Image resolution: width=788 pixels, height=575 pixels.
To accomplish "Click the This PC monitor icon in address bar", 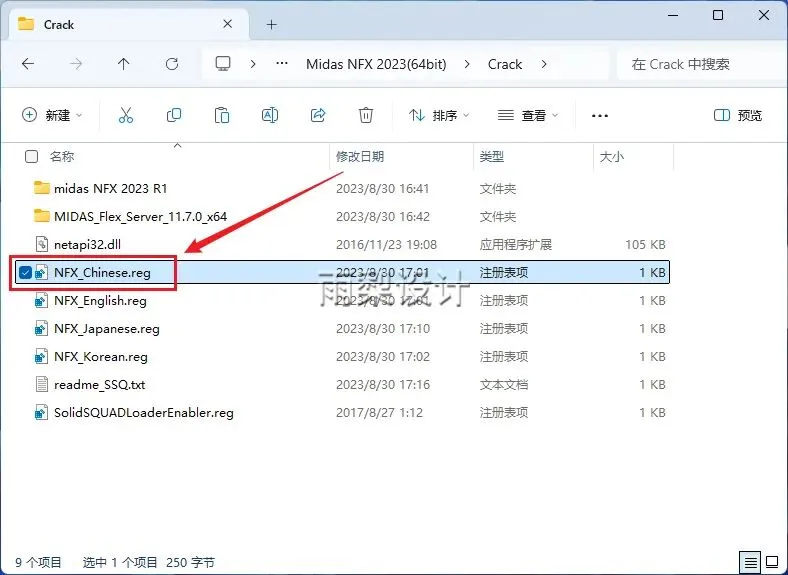I will (223, 63).
